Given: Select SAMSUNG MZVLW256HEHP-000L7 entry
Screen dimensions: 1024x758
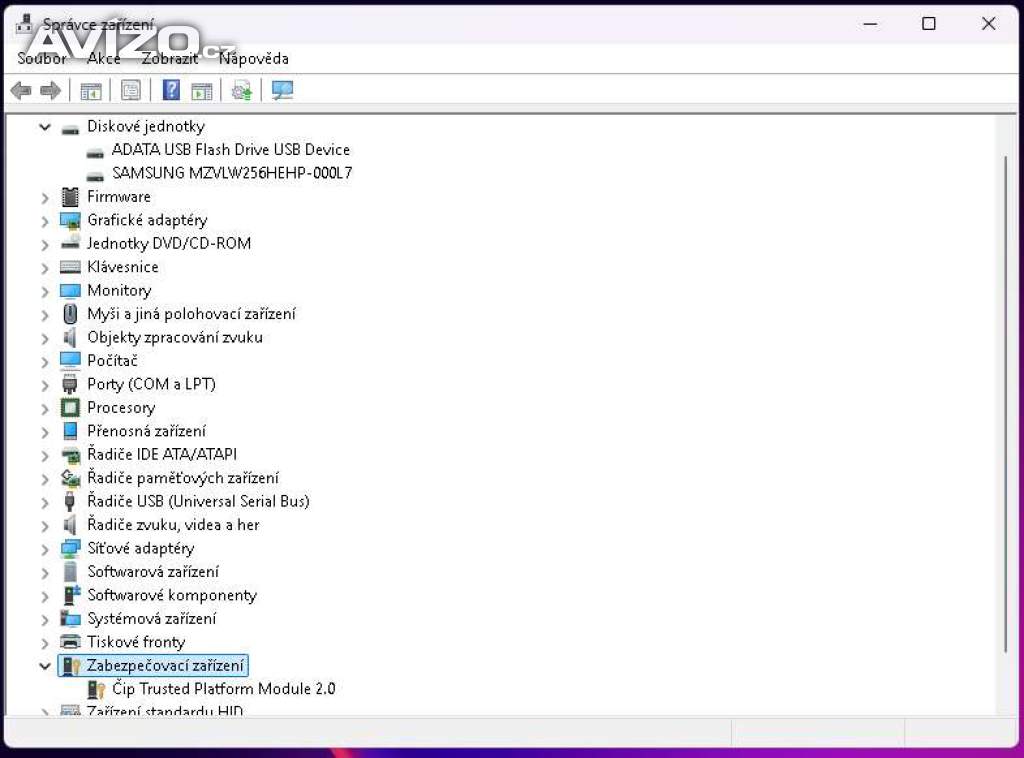Looking at the screenshot, I should click(x=232, y=173).
